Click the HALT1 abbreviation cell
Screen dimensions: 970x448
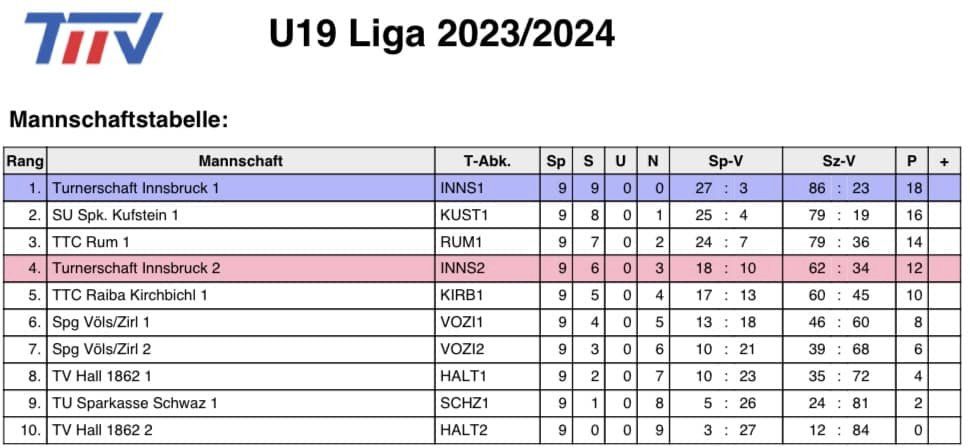click(x=487, y=376)
